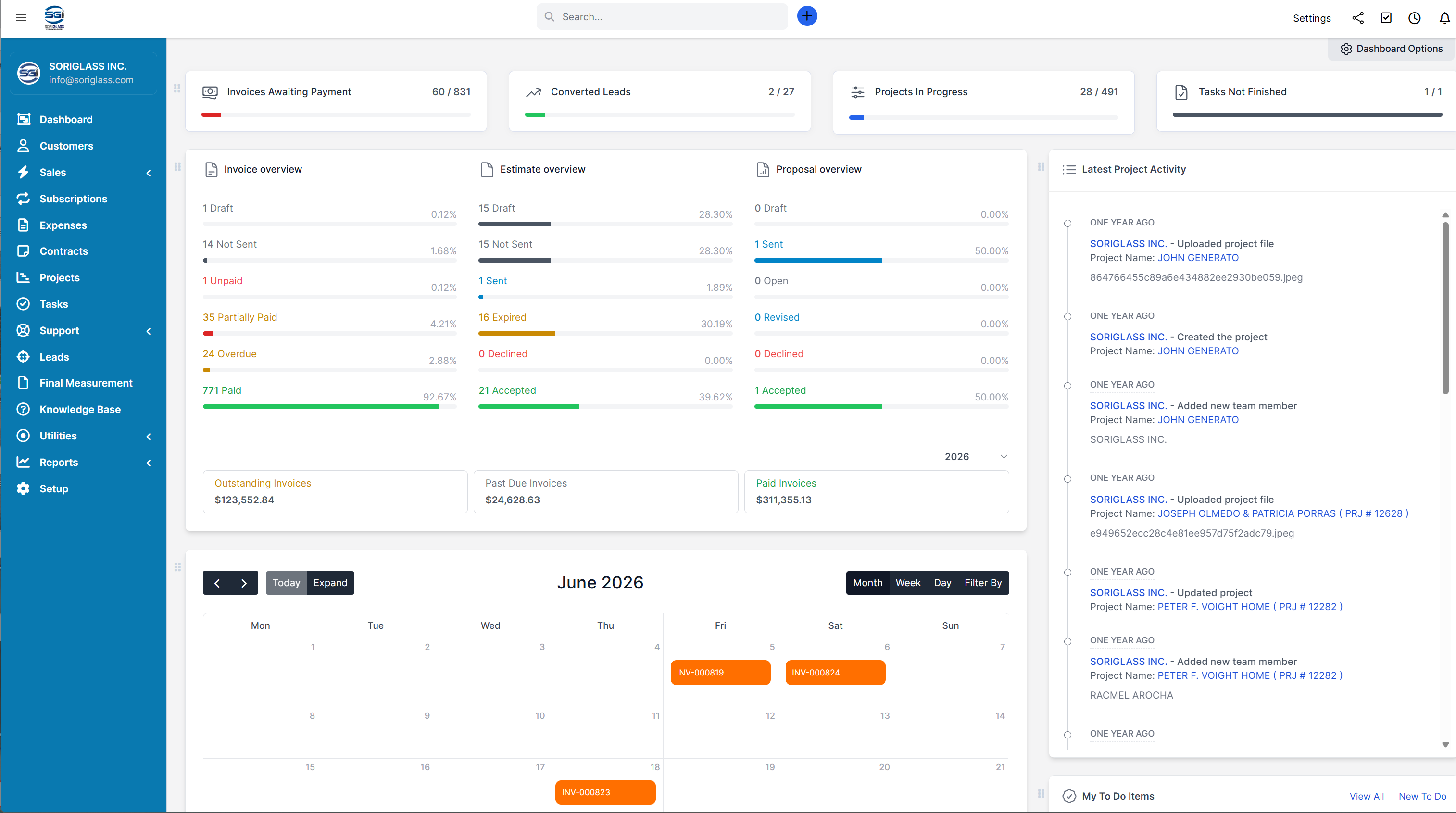Viewport: 1456px width, 813px height.
Task: Click the Dashboard sidebar icon
Action: [23, 119]
